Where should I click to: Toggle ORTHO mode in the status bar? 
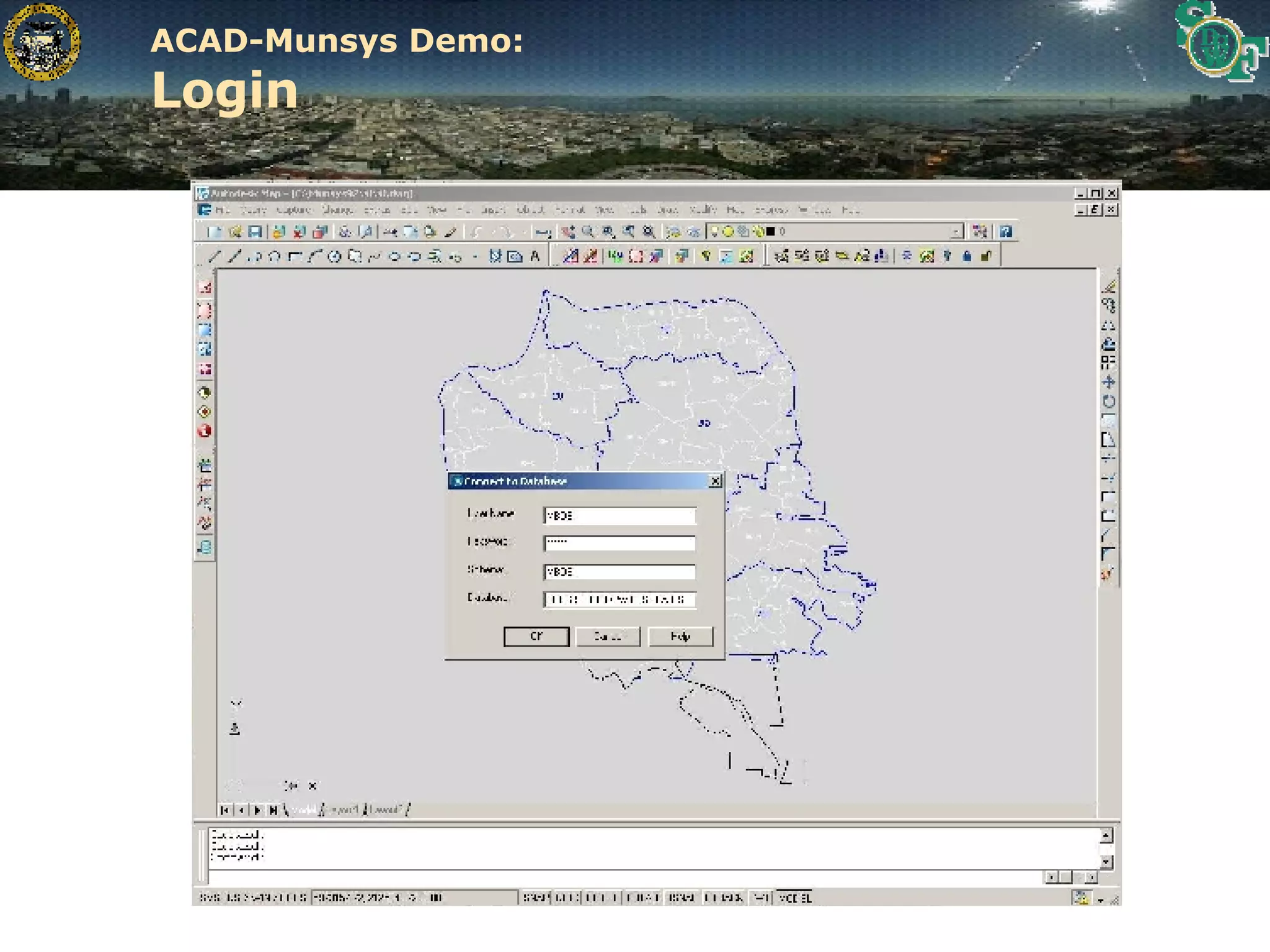(602, 897)
